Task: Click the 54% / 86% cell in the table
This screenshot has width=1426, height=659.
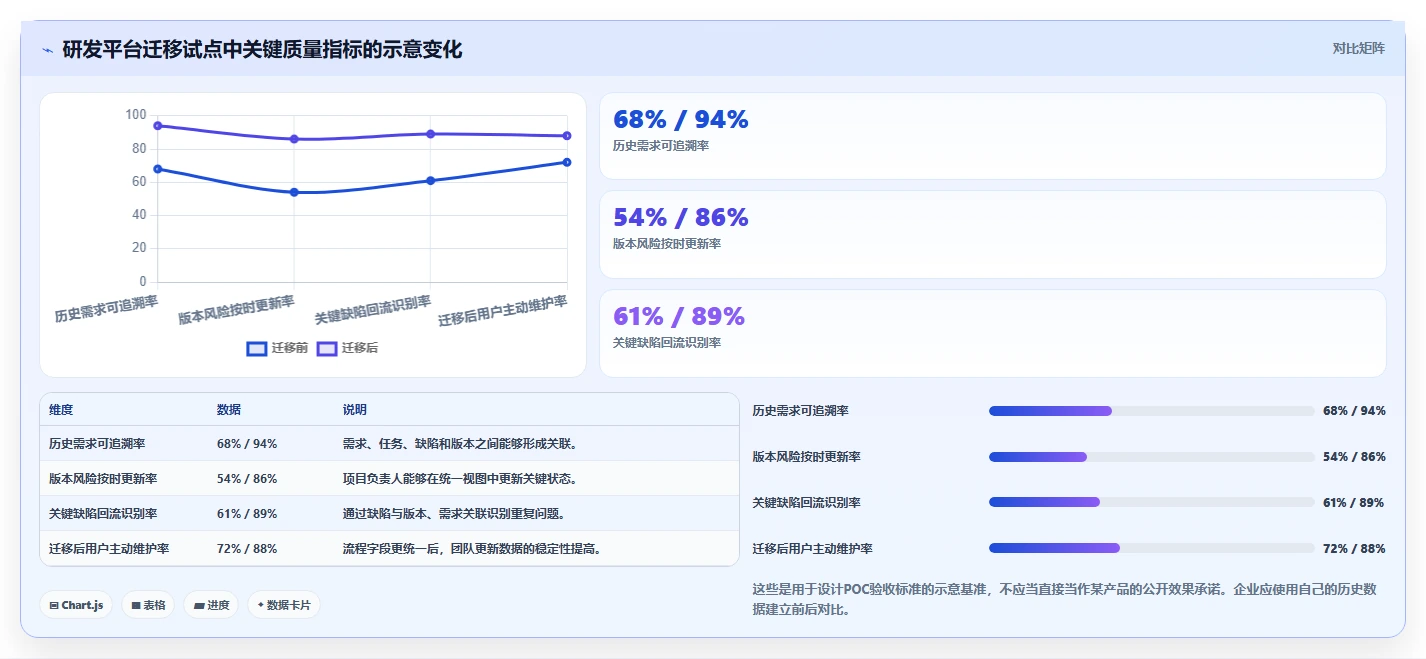Action: tap(247, 479)
